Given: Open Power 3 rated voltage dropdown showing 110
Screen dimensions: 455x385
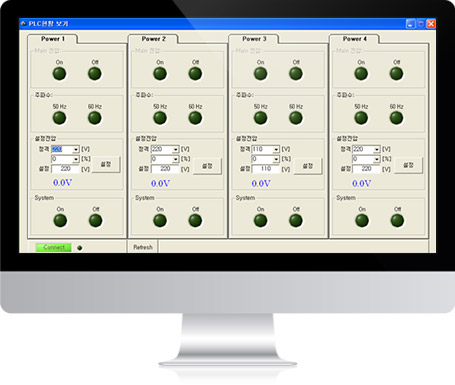Looking at the screenshot, I should pos(276,149).
